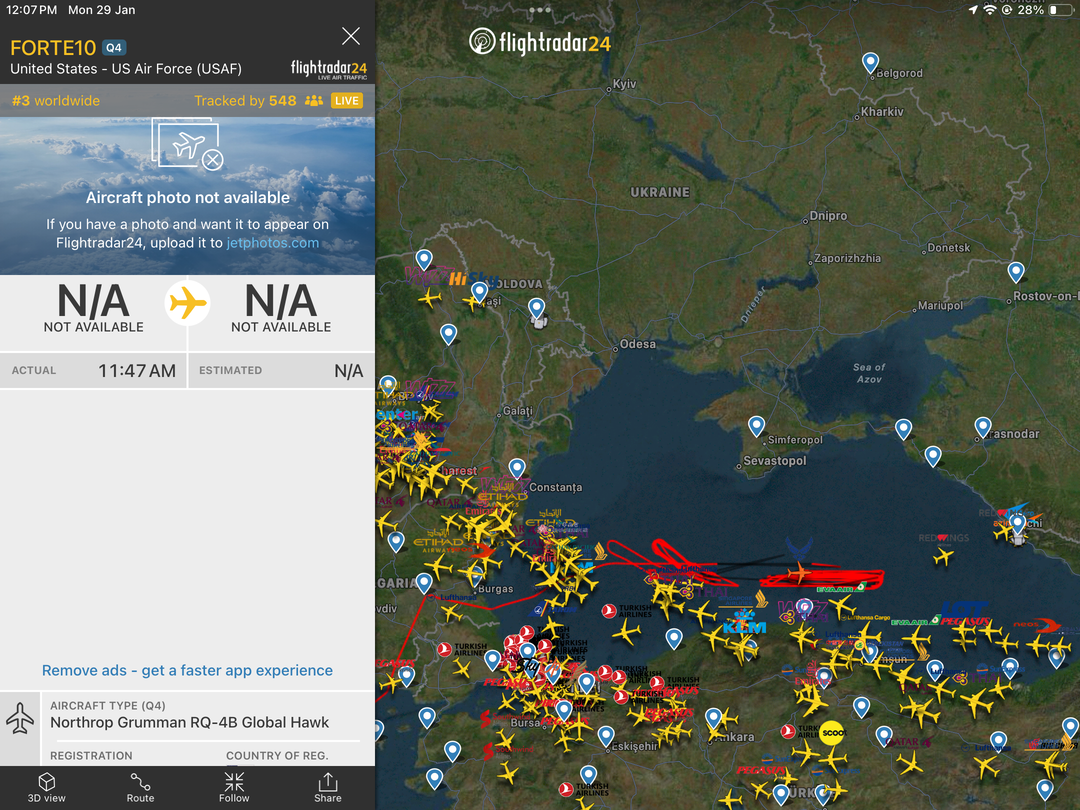Select the FORTE10 callsign title
1080x810 pixels.
tap(53, 48)
